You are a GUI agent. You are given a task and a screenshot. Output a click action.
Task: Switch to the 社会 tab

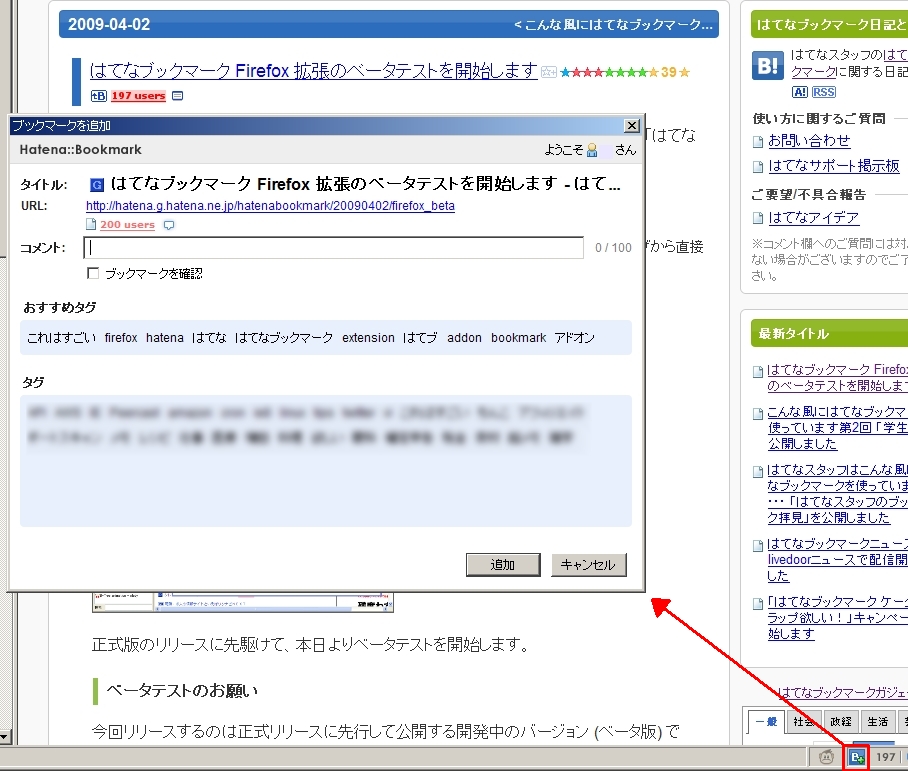click(804, 722)
